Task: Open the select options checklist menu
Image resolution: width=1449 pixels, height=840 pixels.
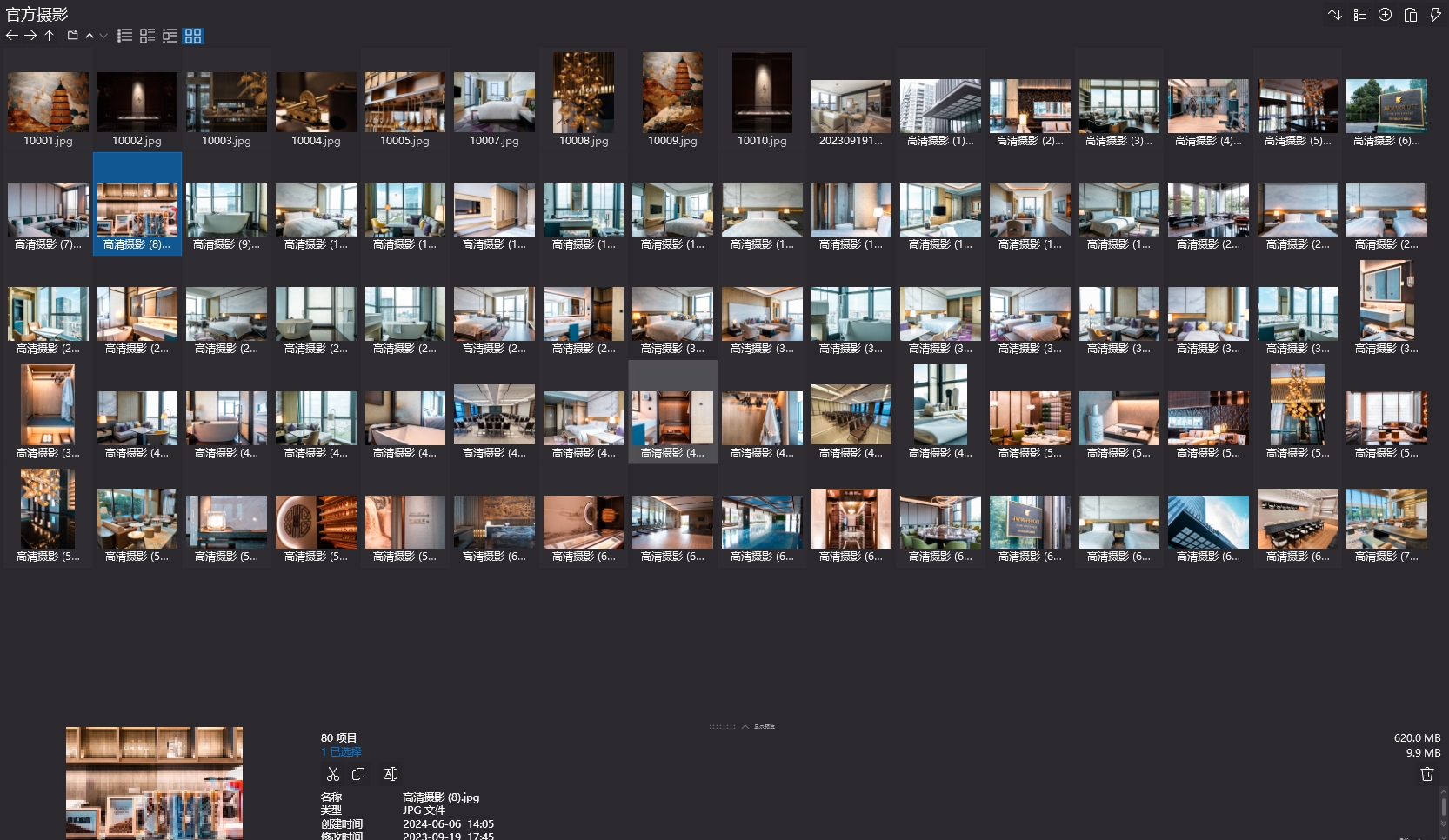Action: tap(1360, 15)
